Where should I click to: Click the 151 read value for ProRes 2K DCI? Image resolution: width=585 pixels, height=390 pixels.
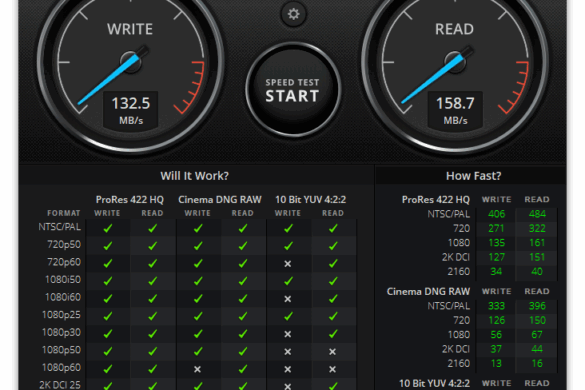point(537,257)
